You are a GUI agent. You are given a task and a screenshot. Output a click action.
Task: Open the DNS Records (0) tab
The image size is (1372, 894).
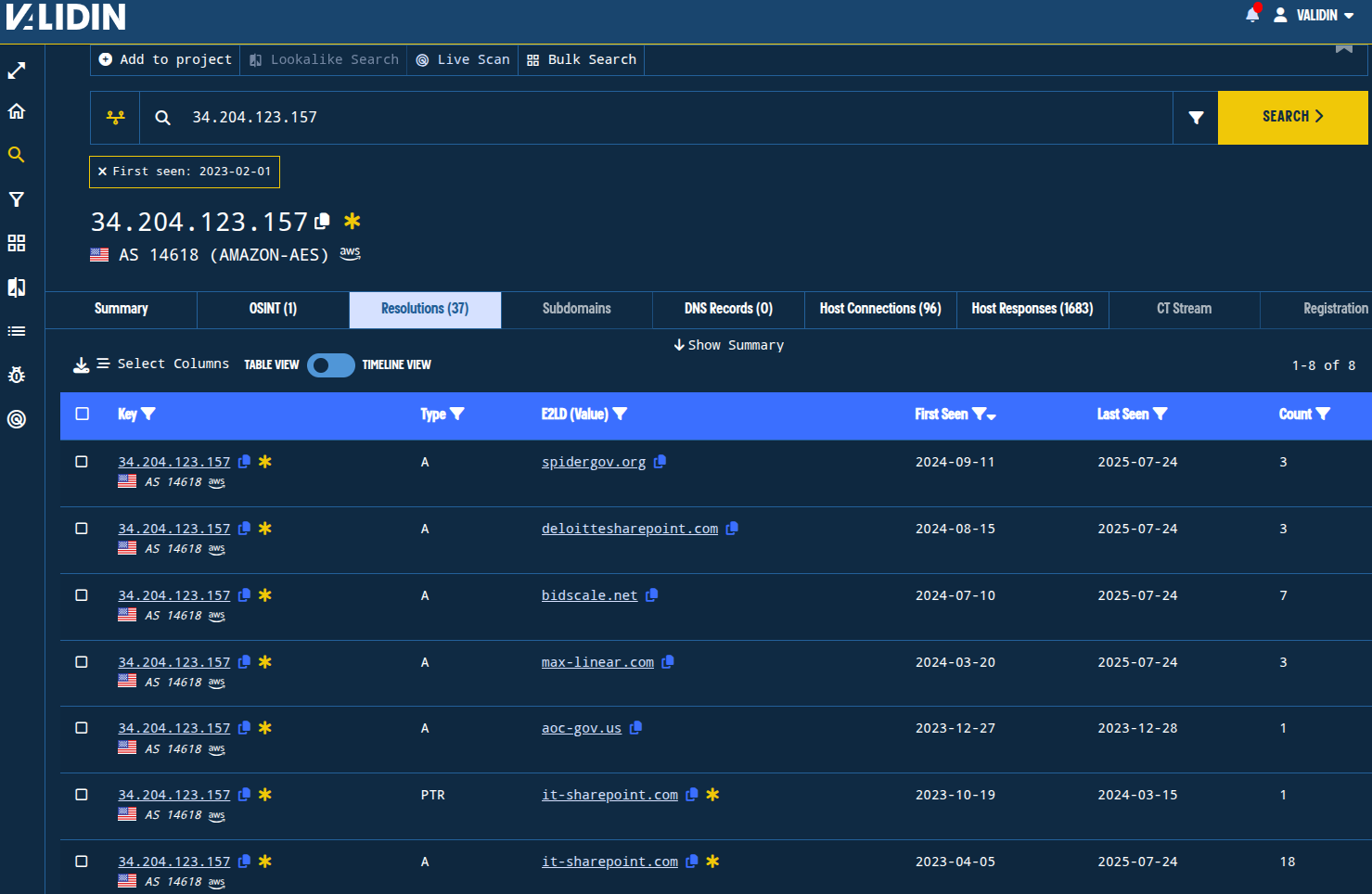tap(728, 309)
